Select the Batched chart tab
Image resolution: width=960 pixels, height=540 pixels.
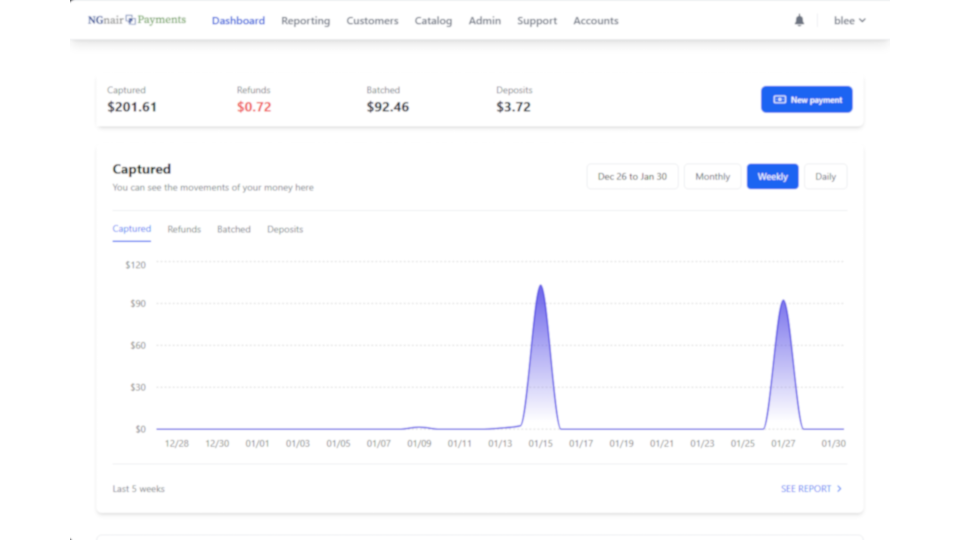(x=233, y=229)
